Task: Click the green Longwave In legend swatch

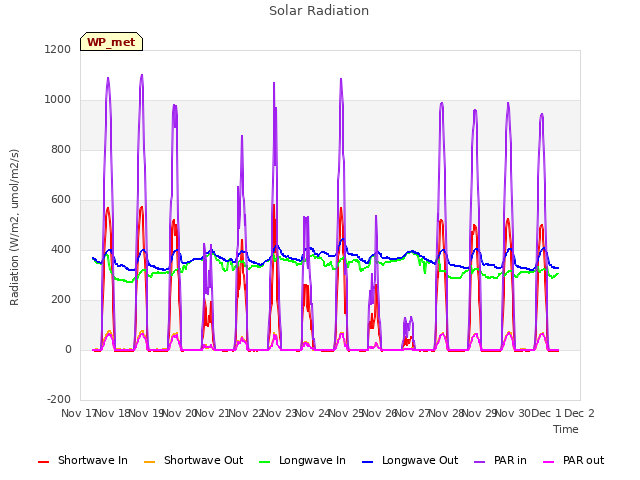Action: point(265,462)
